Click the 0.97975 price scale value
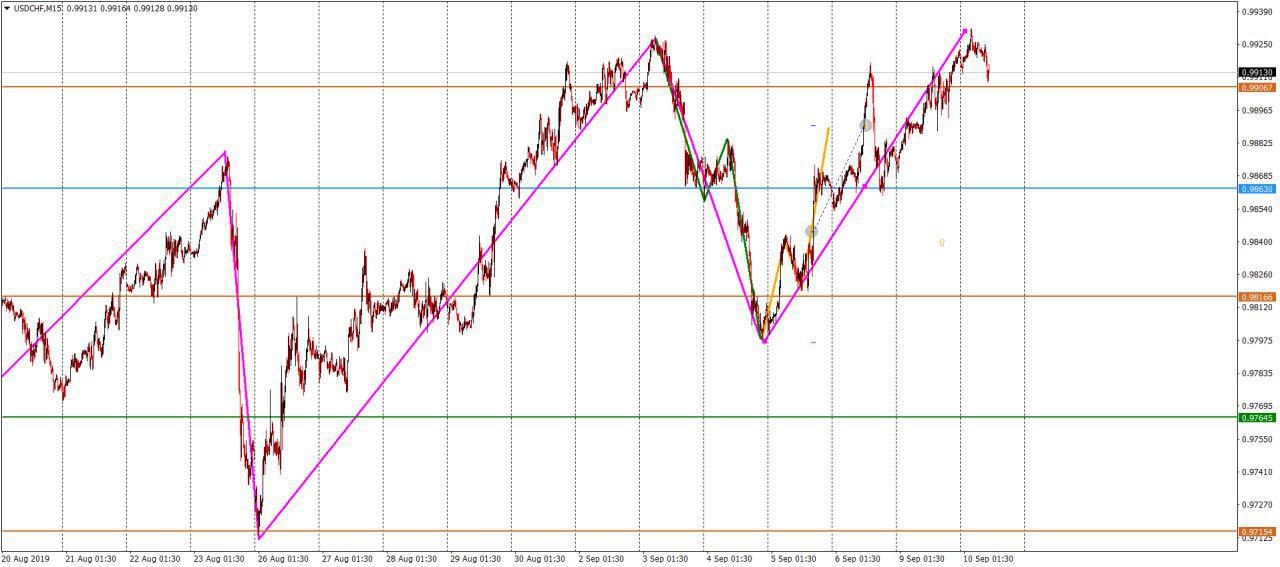 pos(1257,340)
